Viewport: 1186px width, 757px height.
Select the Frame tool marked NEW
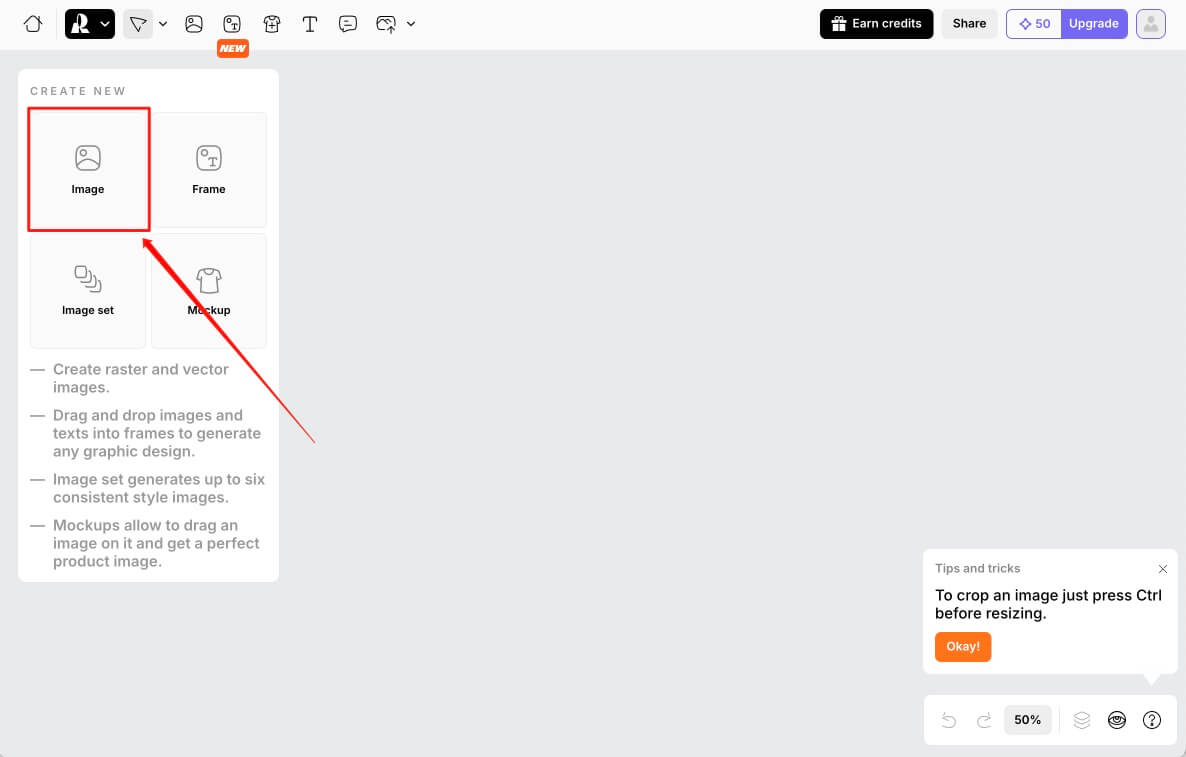(232, 24)
